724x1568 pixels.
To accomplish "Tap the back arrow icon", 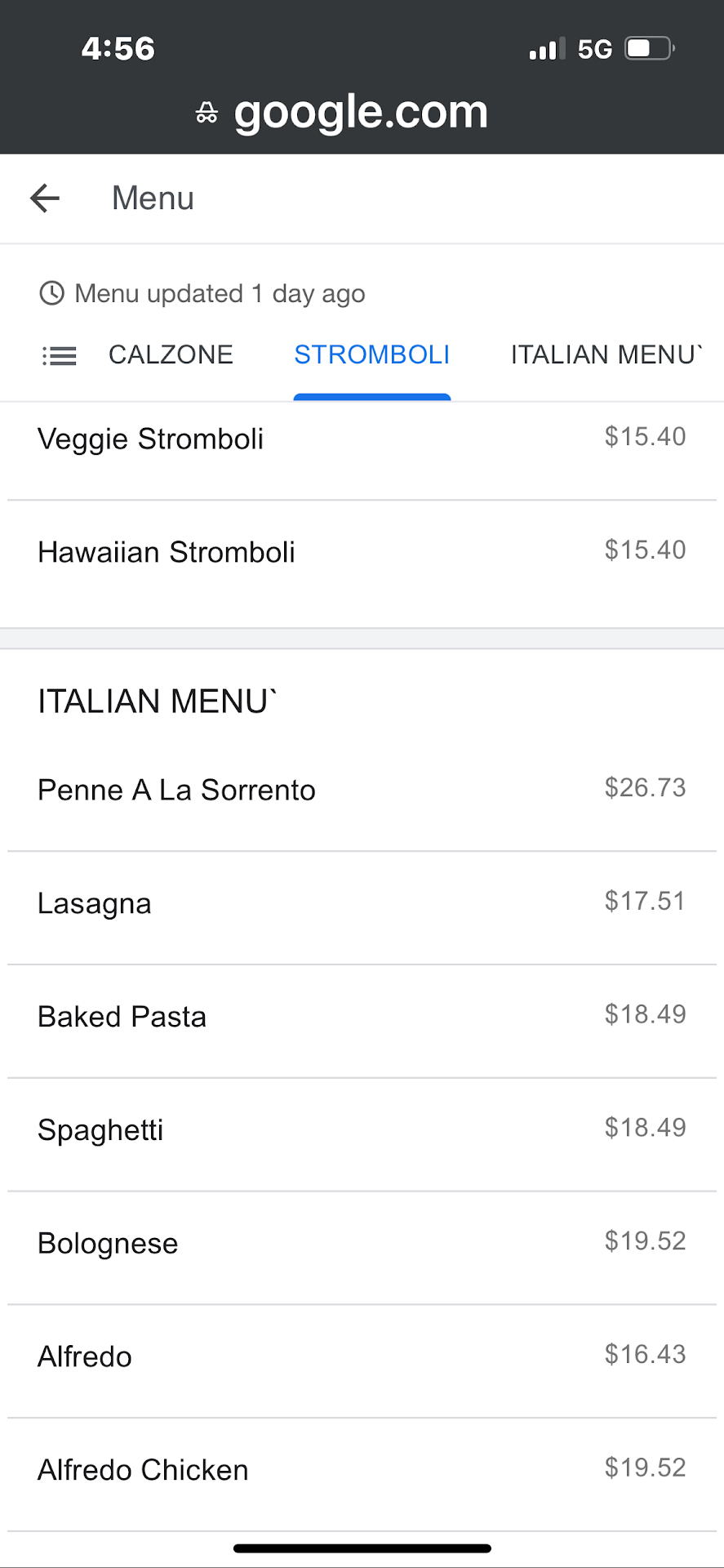I will click(x=45, y=198).
